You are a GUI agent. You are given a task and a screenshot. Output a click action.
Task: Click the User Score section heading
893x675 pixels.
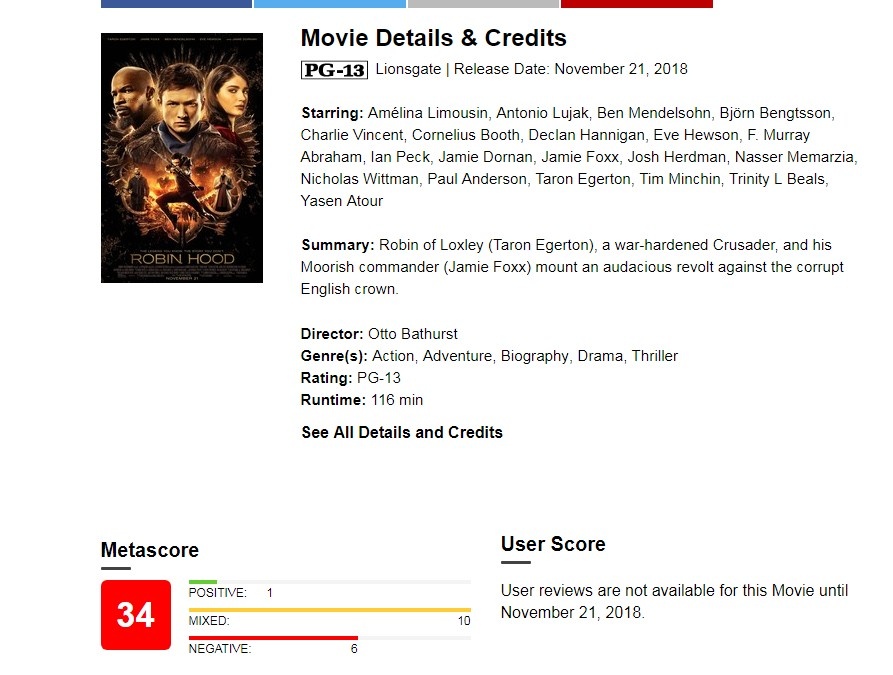click(553, 545)
